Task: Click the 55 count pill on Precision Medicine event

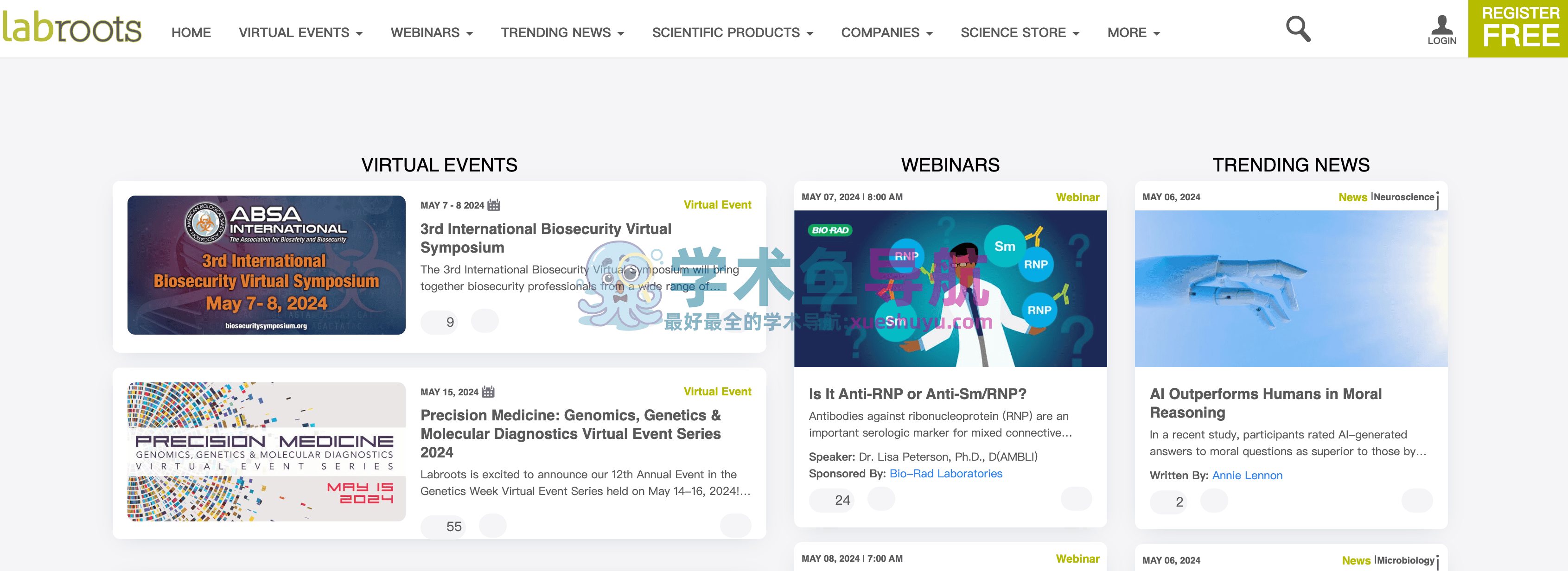Action: [444, 526]
